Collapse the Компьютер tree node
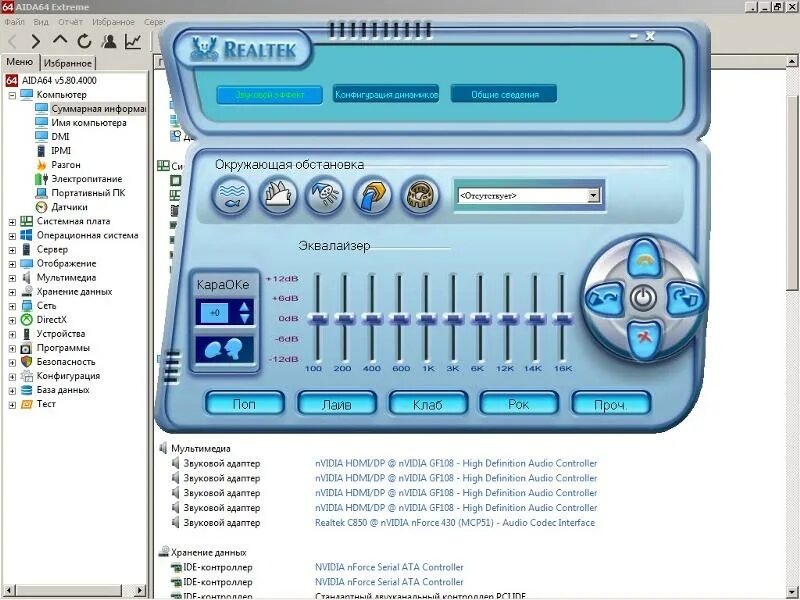Image resolution: width=800 pixels, height=600 pixels. point(12,95)
